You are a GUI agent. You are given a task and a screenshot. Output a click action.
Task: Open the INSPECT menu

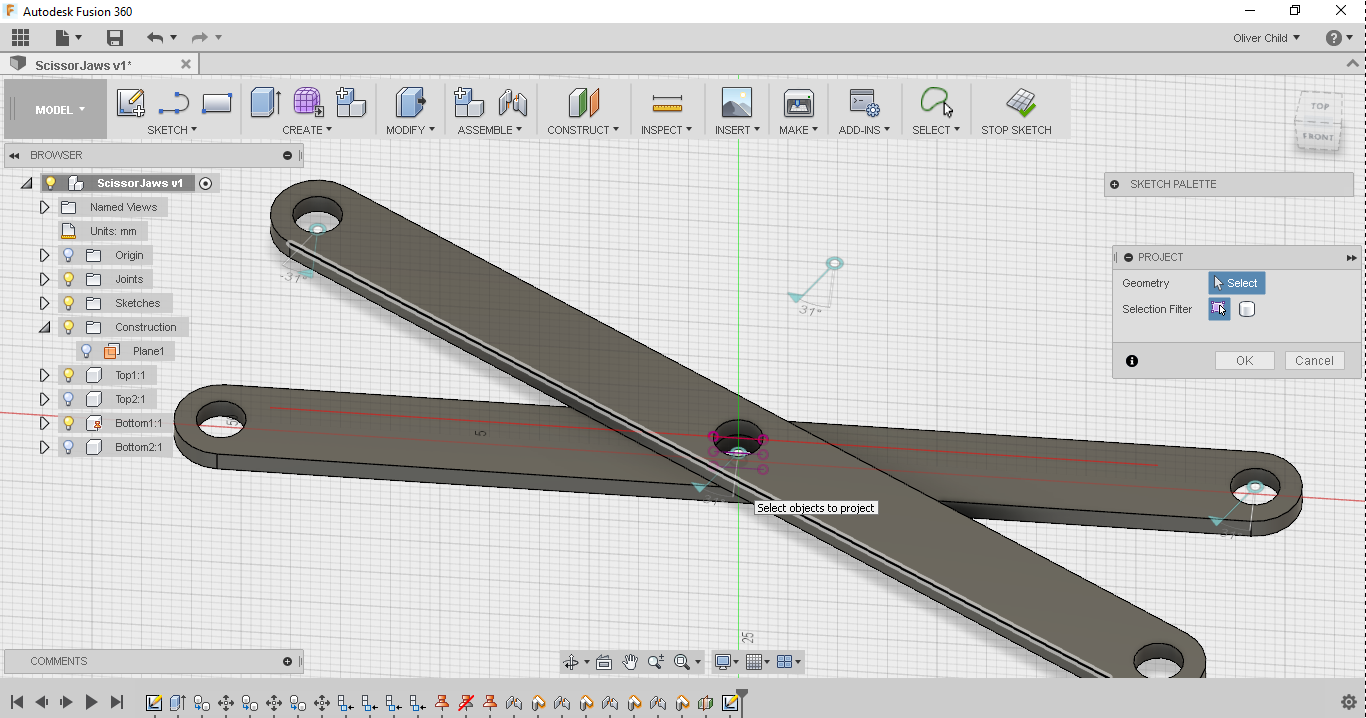click(x=666, y=130)
